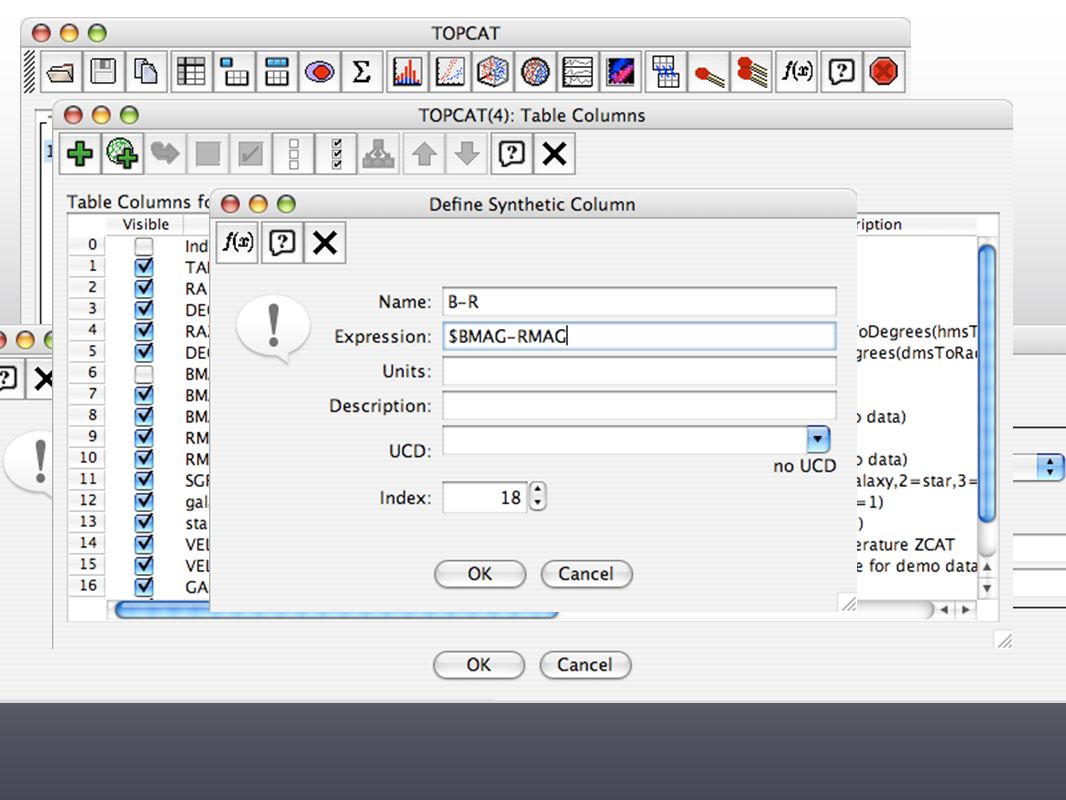This screenshot has height=800, width=1066.
Task: Toggle Visible checkbox for row 11
Action: click(143, 480)
